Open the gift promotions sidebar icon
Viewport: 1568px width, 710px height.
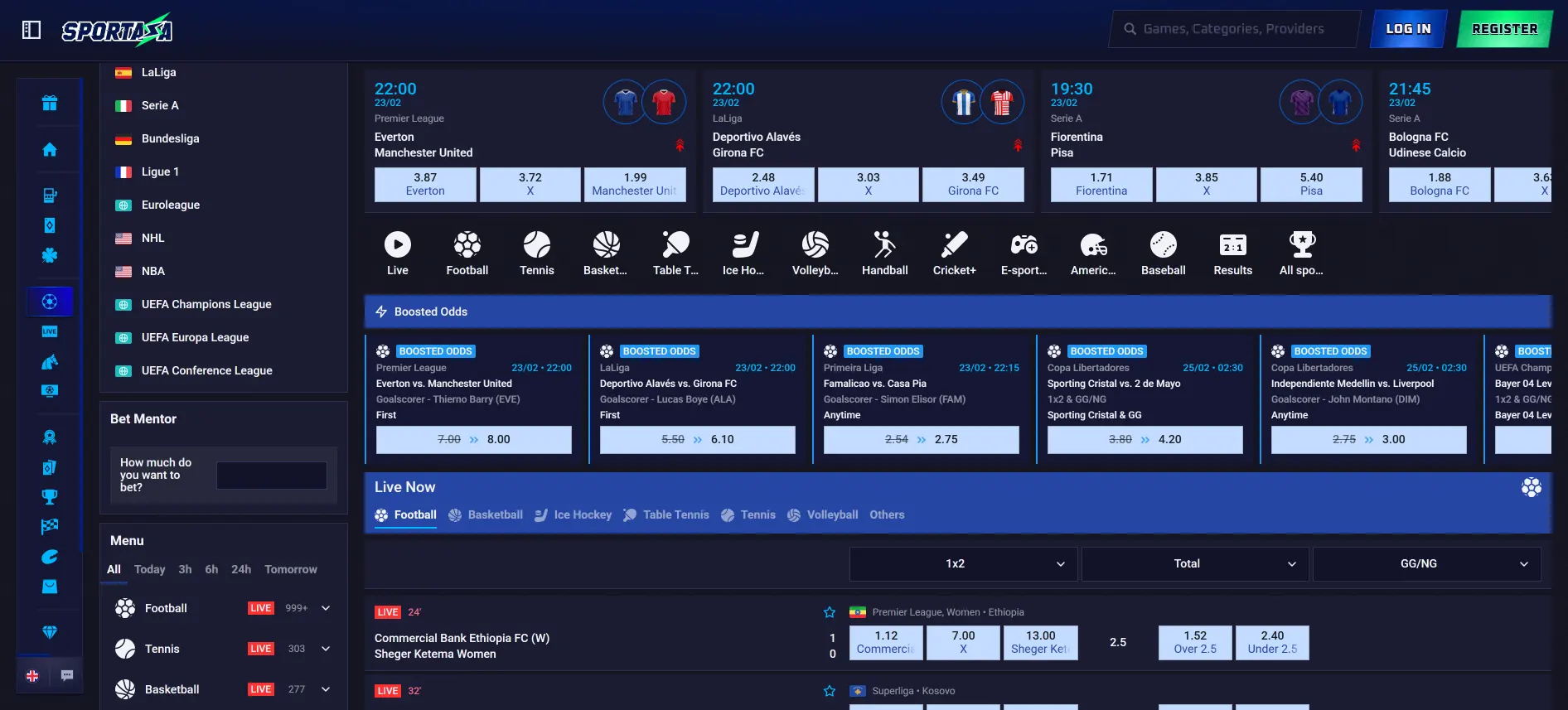point(50,104)
